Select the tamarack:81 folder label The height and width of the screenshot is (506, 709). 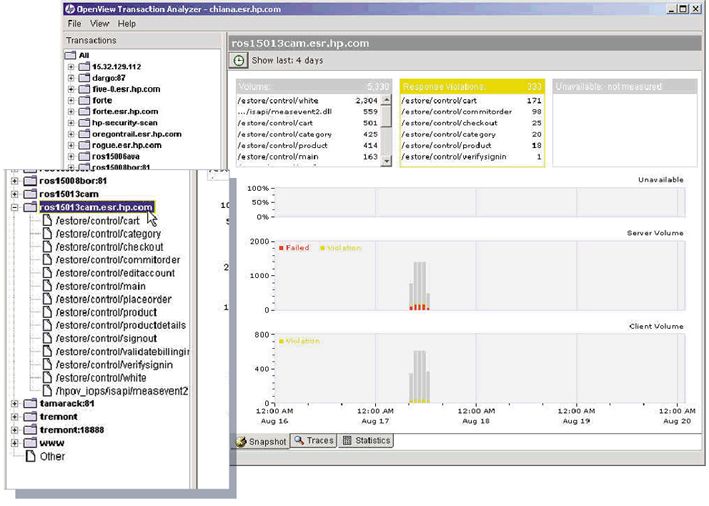(67, 403)
